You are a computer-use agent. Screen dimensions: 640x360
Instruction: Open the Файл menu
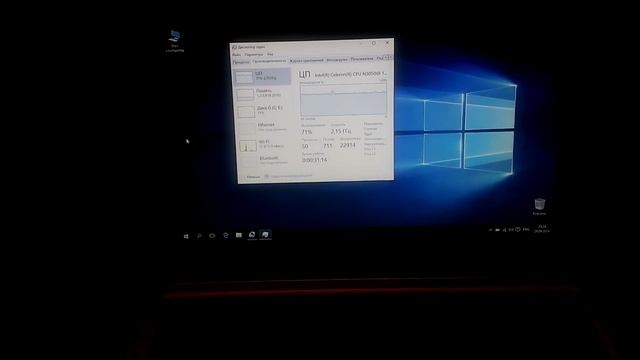coord(236,55)
